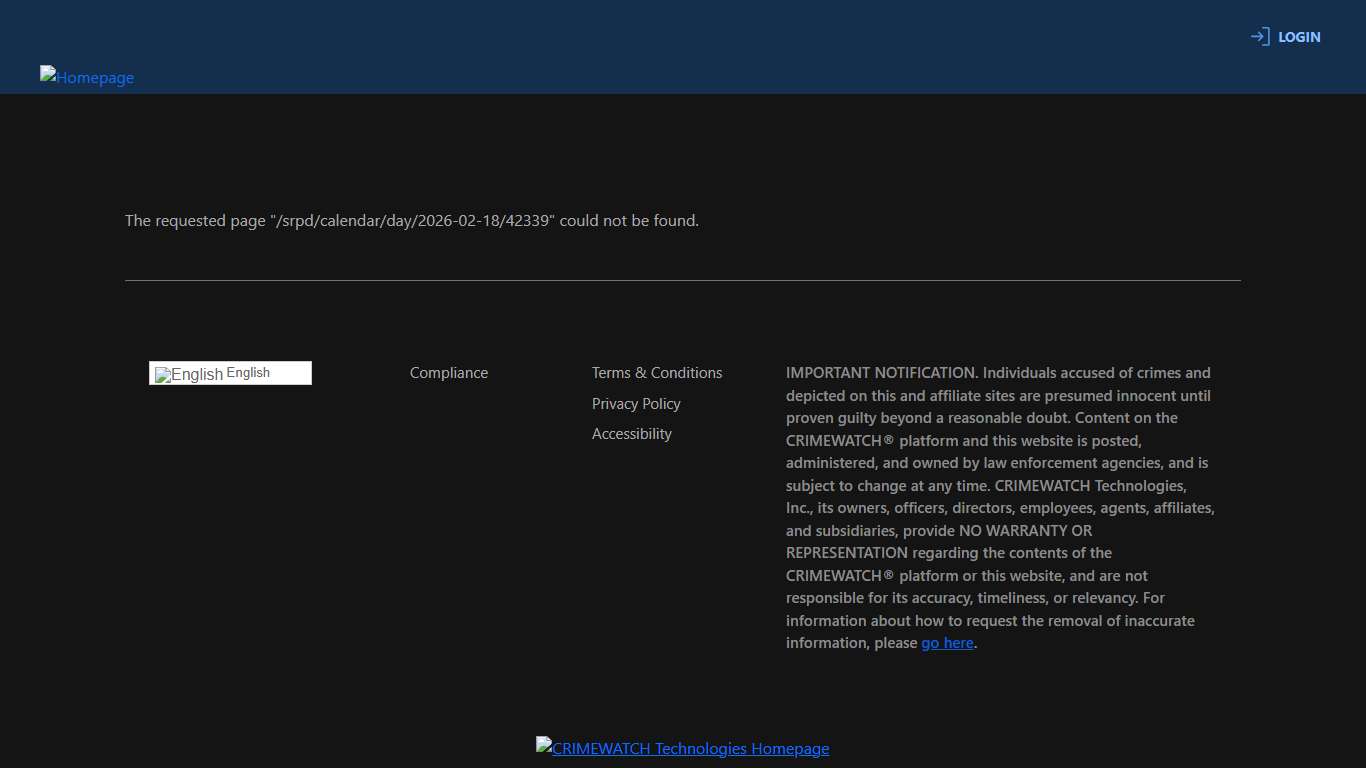
Task: Click the page not found message
Action: [412, 221]
